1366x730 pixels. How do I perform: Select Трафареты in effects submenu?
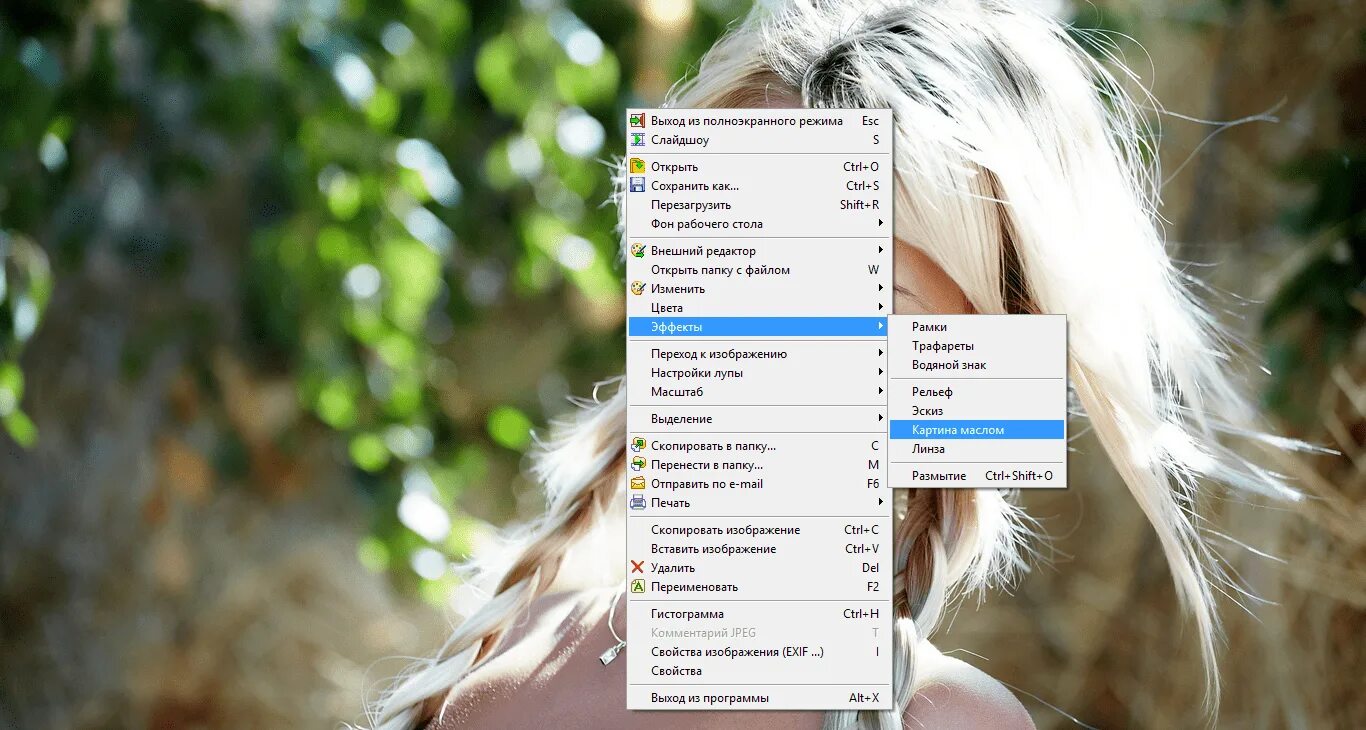(977, 346)
